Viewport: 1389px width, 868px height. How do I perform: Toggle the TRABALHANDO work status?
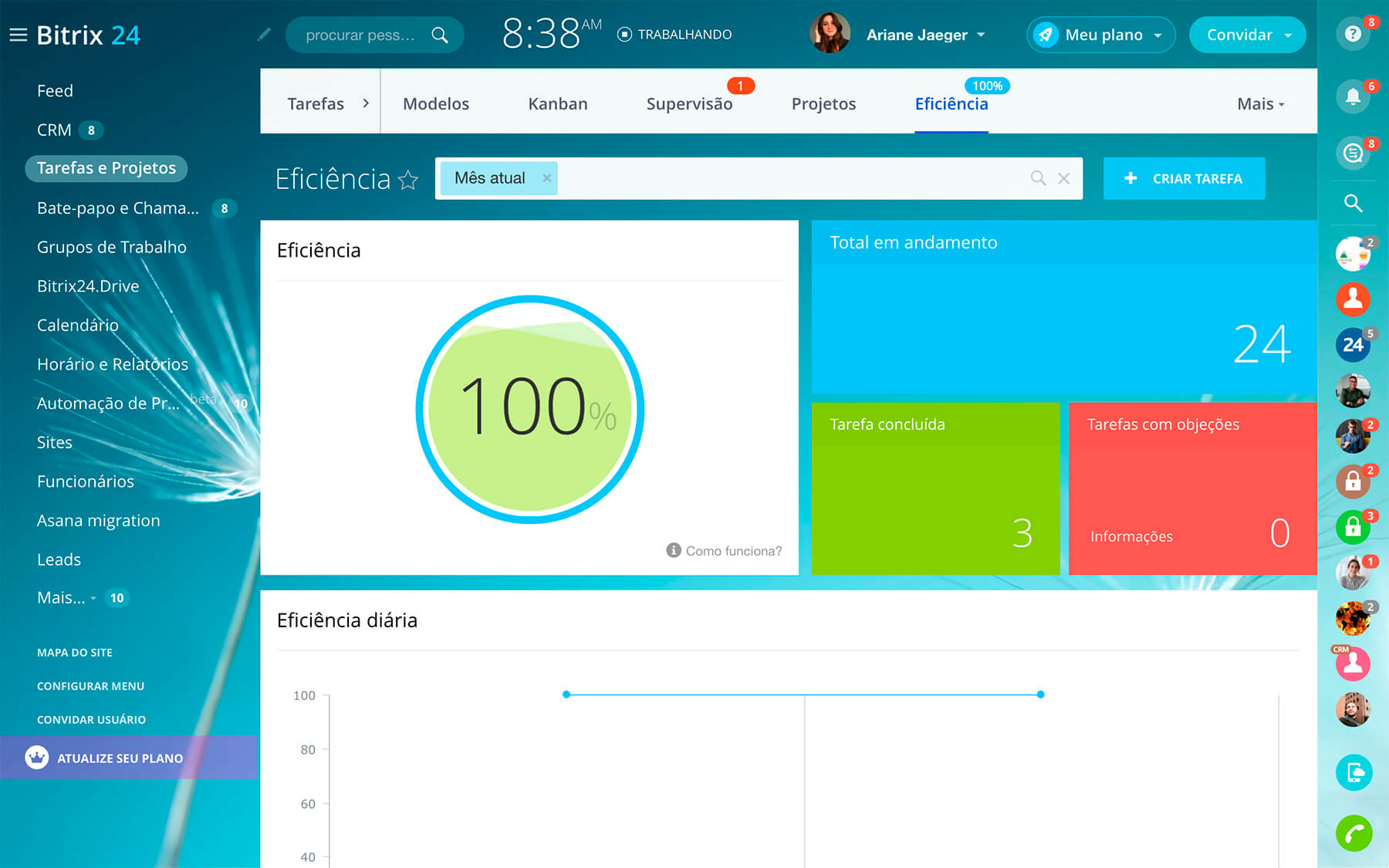tap(674, 35)
